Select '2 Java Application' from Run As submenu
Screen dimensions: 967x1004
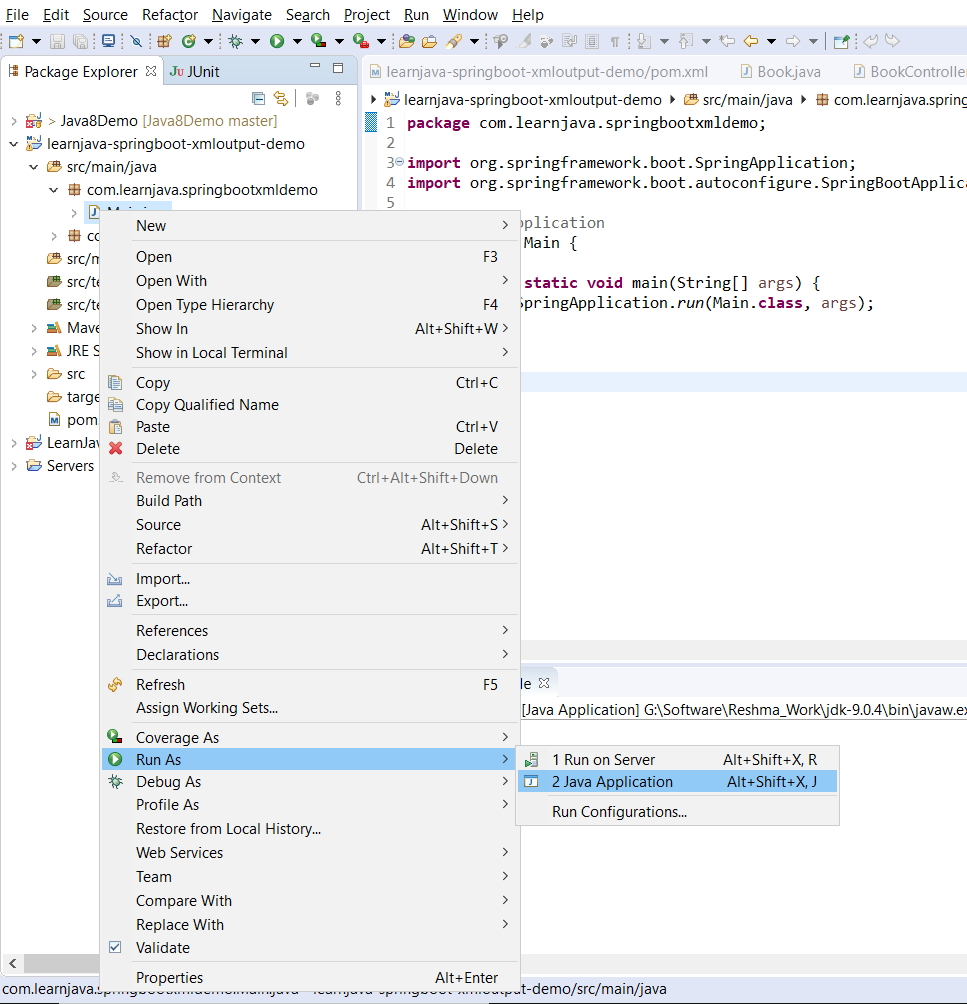[612, 782]
